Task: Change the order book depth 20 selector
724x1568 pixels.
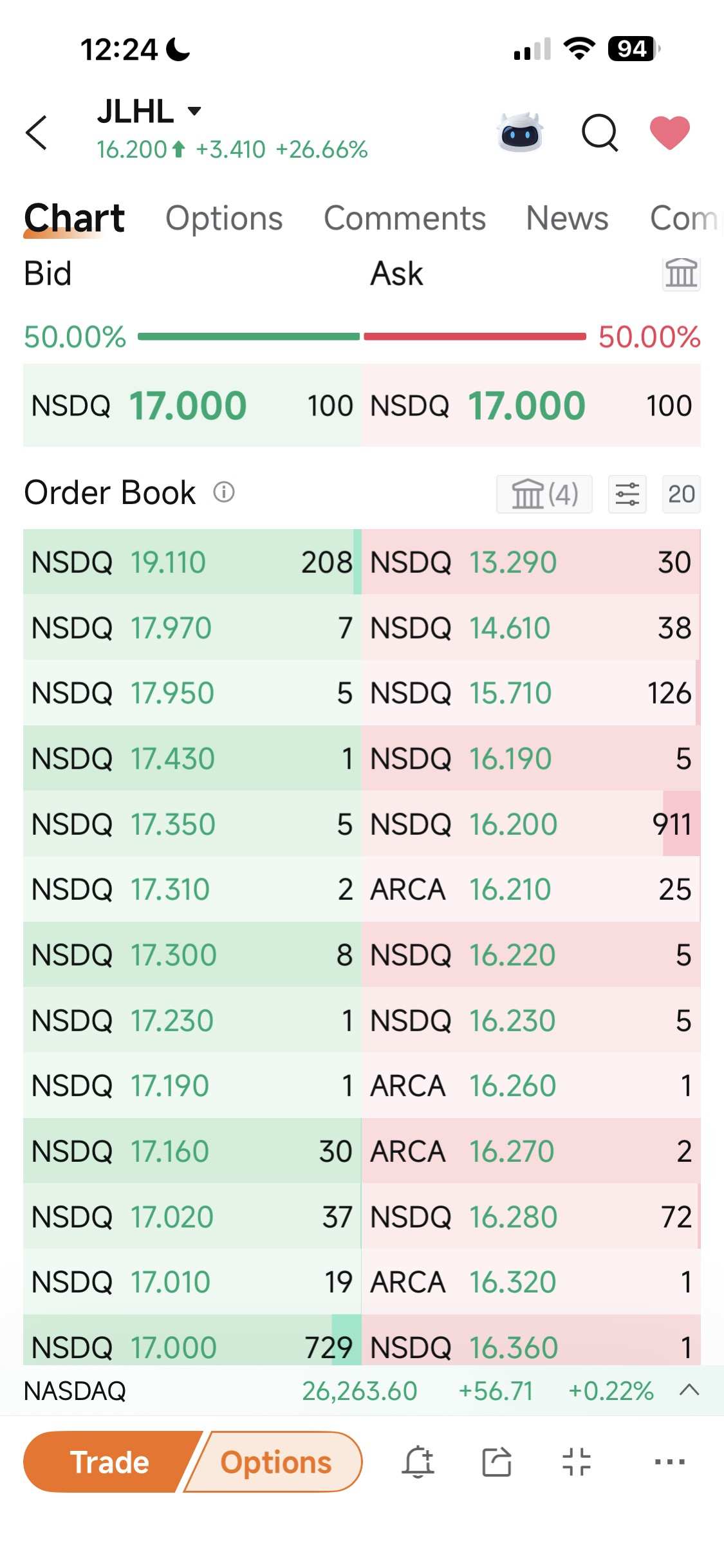Action: (x=682, y=494)
